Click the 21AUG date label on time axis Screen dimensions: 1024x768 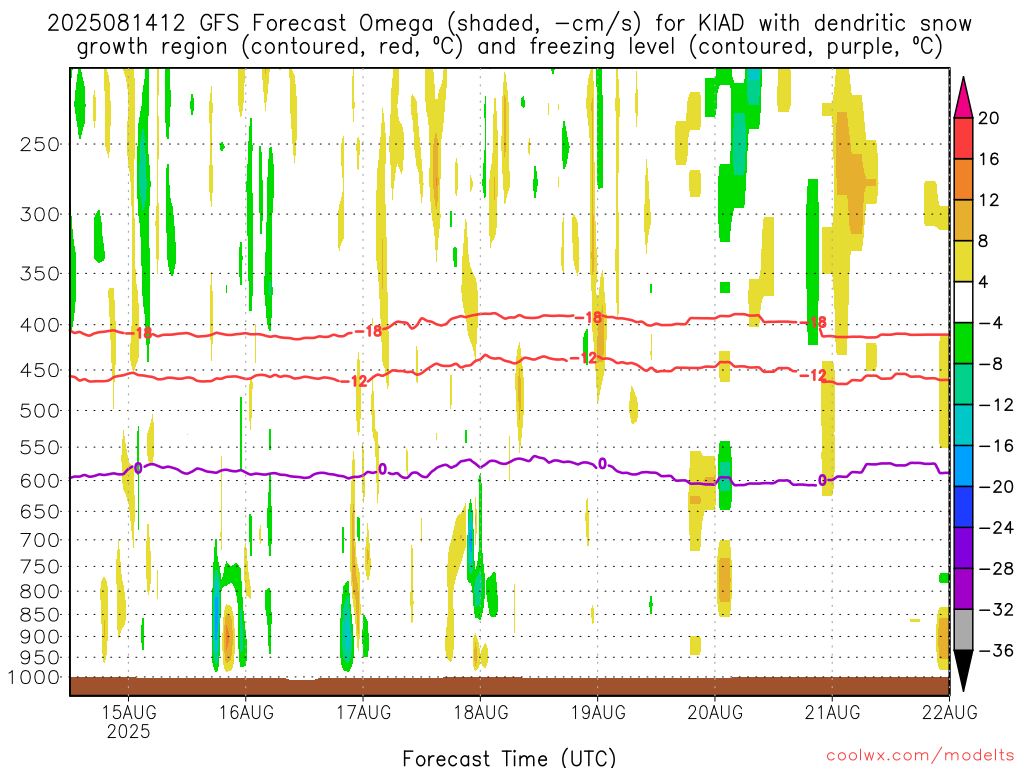point(832,712)
